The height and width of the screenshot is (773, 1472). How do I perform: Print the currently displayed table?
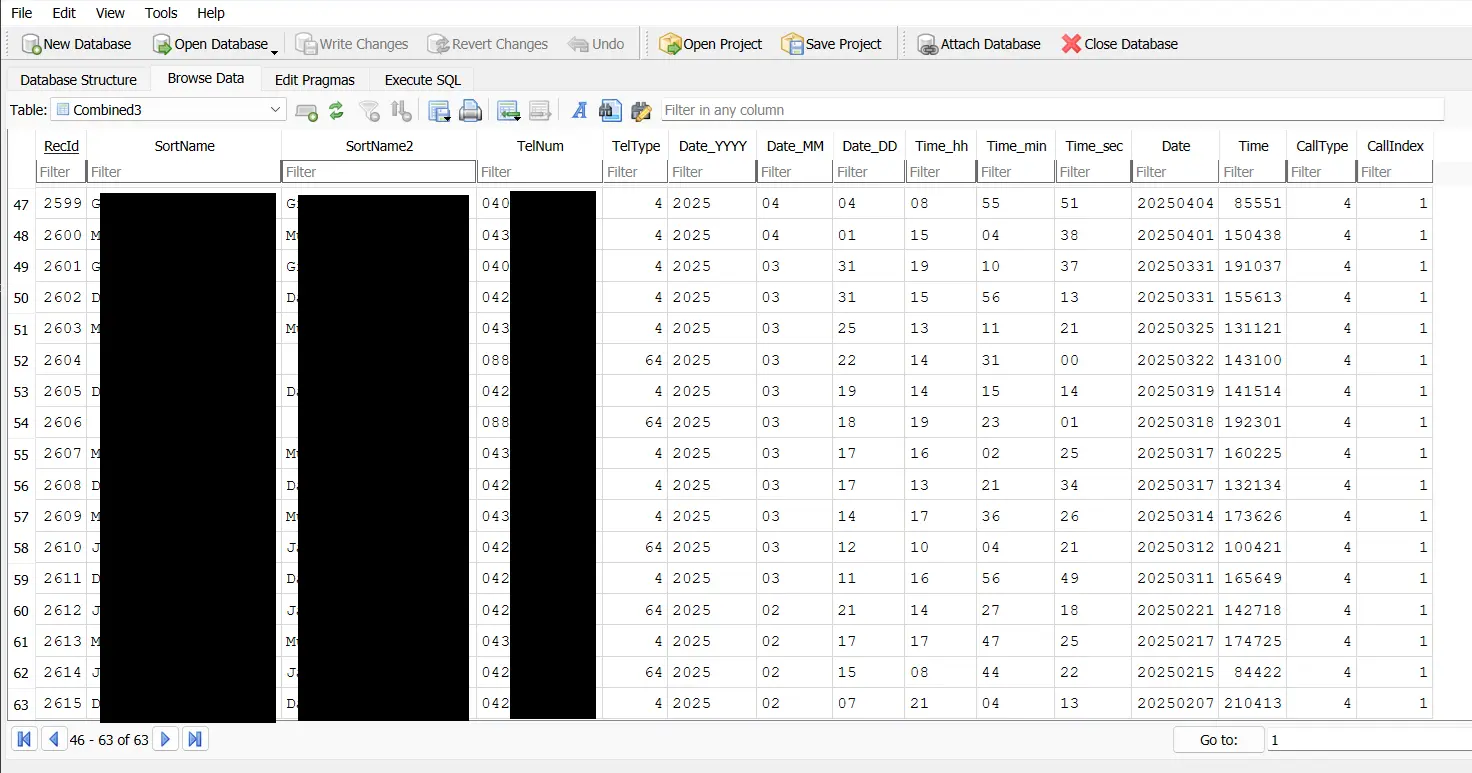point(471,111)
